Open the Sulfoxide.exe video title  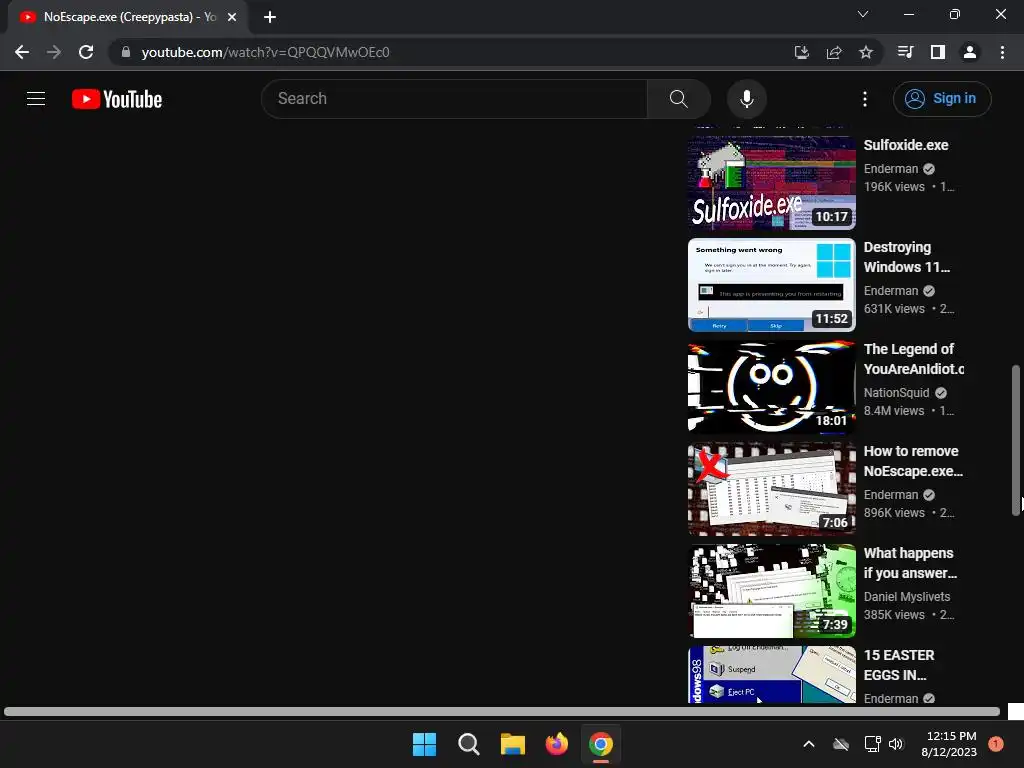[x=906, y=145]
